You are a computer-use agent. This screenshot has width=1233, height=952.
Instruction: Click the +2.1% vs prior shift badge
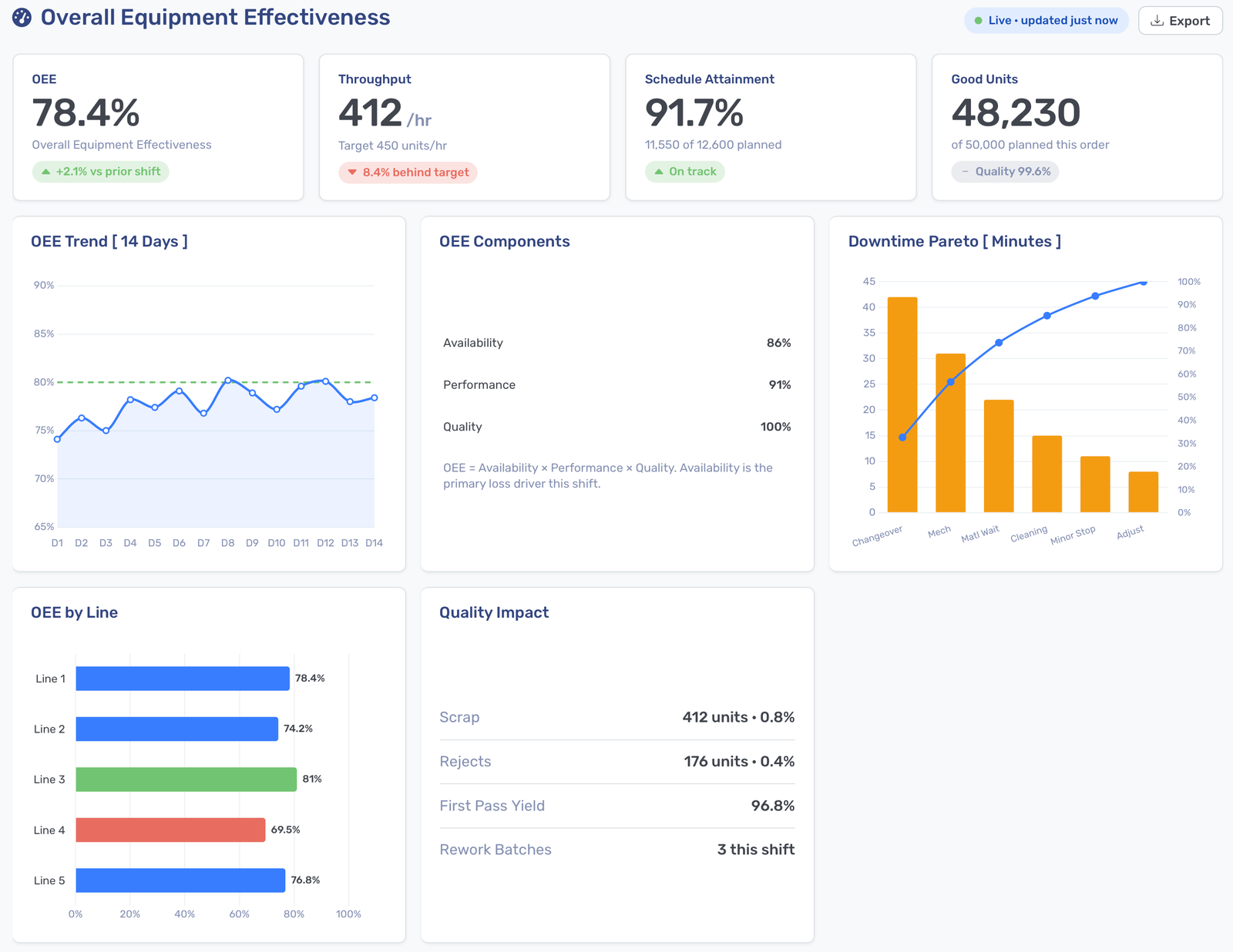coord(100,172)
